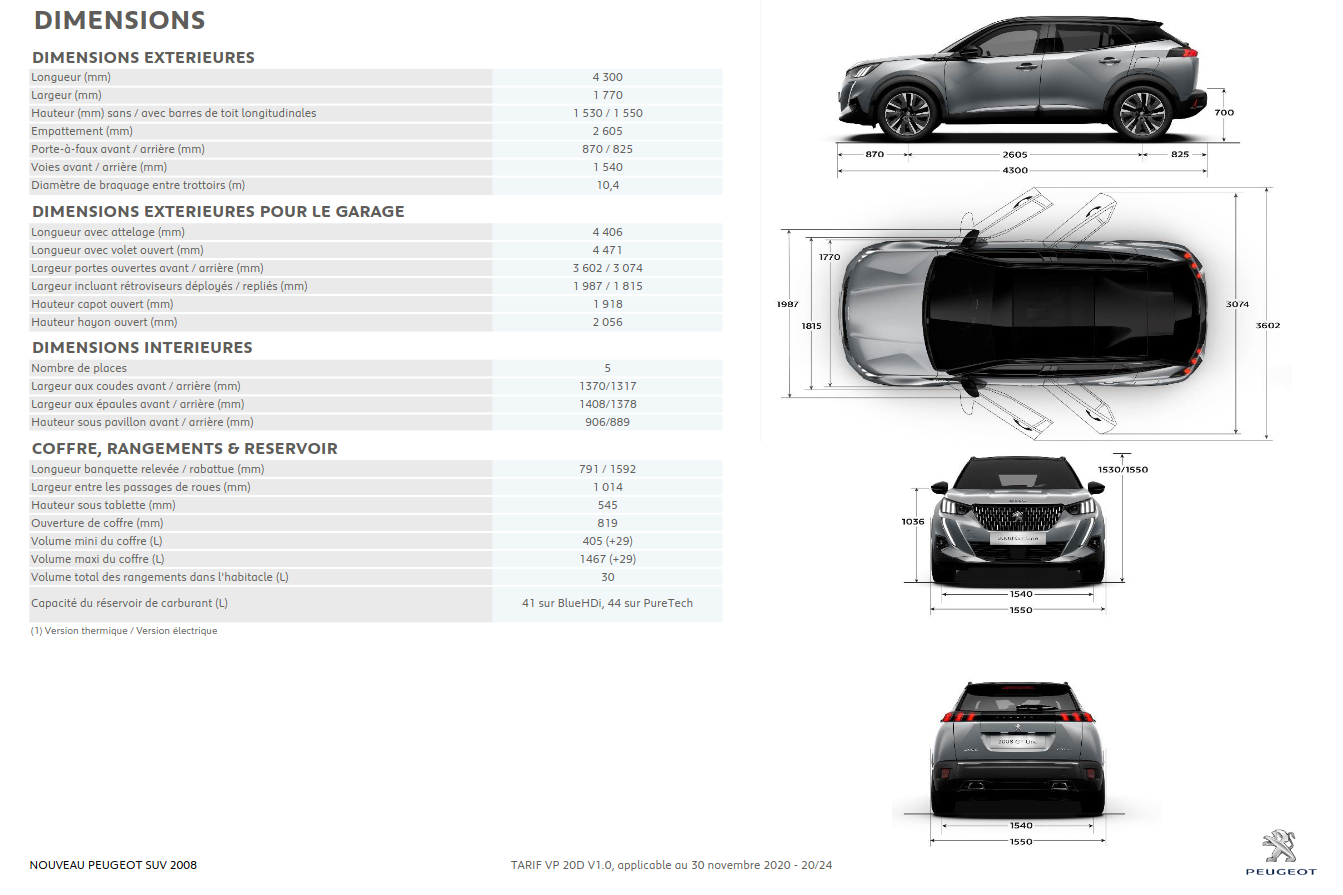Click the value 791 / 1592 in the table
Image resolution: width=1343 pixels, height=895 pixels.
click(607, 469)
